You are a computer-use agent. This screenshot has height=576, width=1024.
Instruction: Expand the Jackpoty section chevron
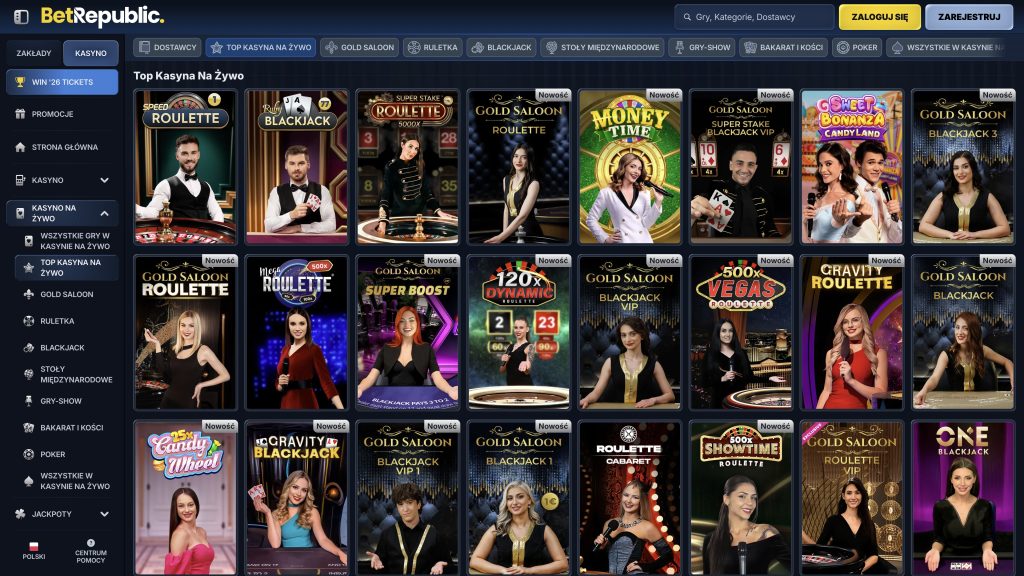click(104, 514)
